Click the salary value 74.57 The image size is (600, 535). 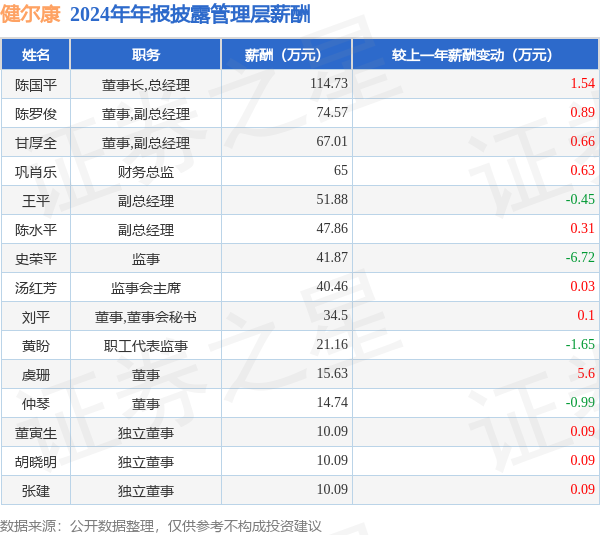(332, 112)
